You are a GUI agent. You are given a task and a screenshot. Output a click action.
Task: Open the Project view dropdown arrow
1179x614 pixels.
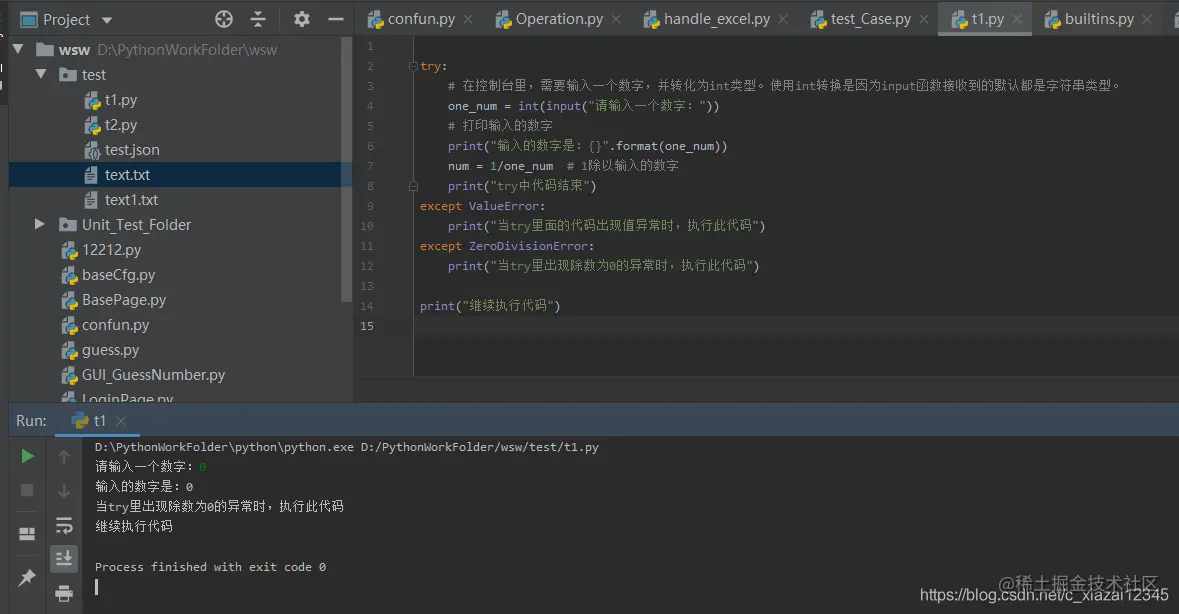coord(107,20)
